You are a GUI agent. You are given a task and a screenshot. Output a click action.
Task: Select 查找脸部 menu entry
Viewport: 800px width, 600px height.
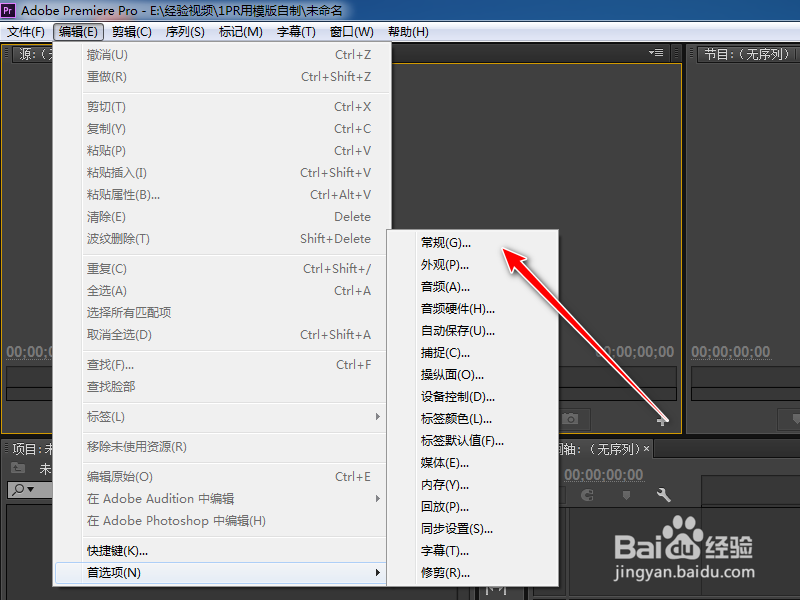(220, 387)
